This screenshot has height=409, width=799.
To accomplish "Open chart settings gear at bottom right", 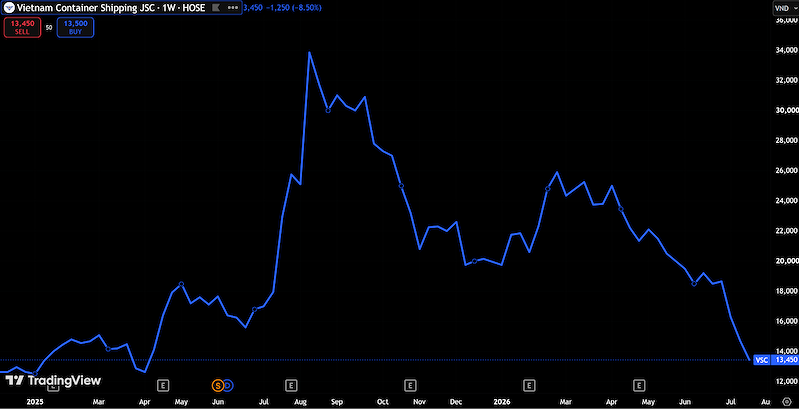I will point(785,401).
